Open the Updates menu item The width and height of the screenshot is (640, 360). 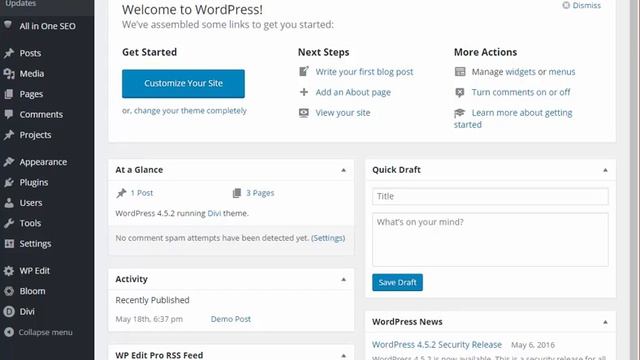20,3
